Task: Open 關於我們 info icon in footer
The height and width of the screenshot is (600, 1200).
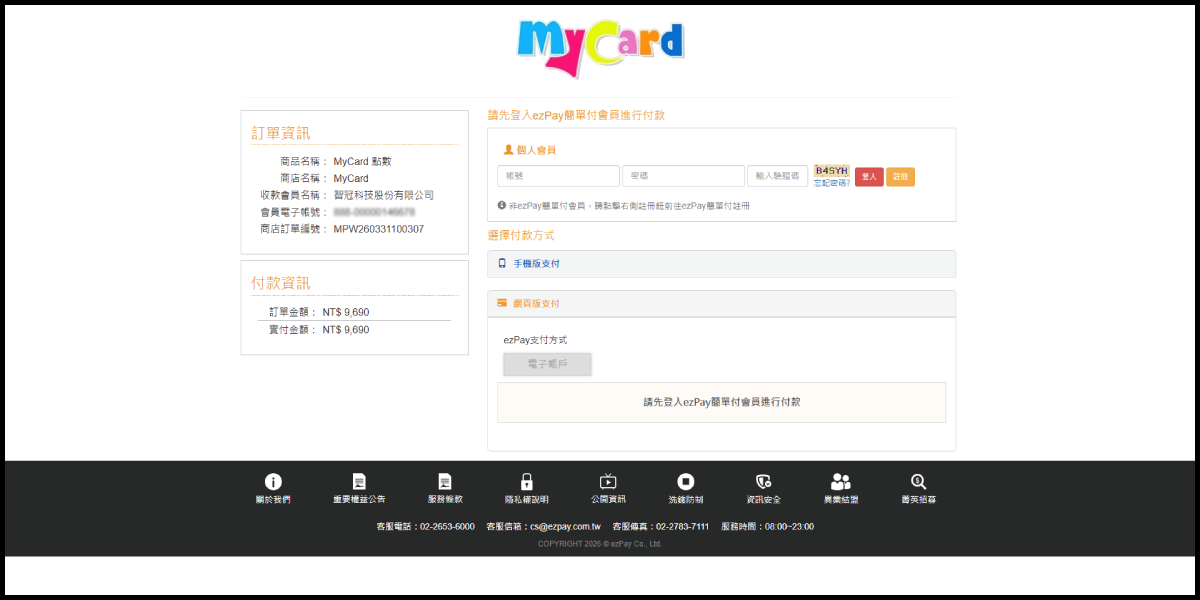Action: click(x=273, y=482)
